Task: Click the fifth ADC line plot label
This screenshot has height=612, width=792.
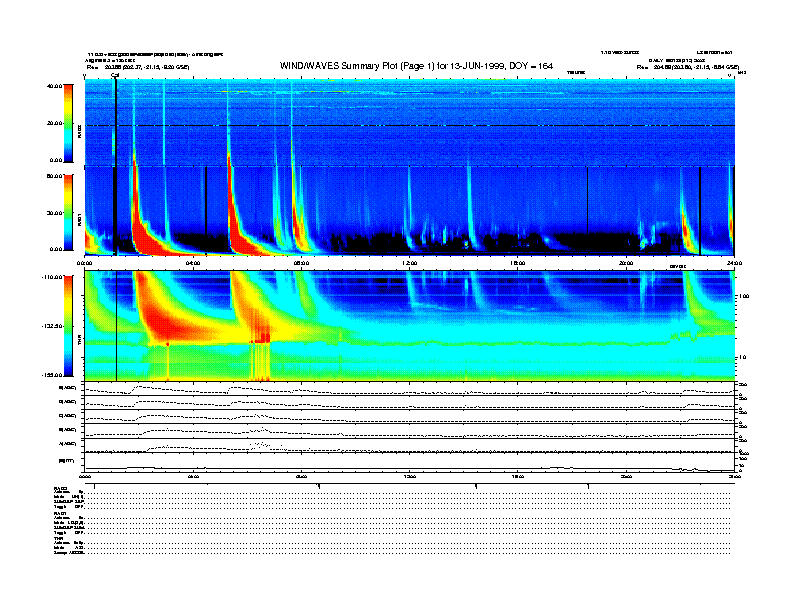Action: tap(68, 444)
